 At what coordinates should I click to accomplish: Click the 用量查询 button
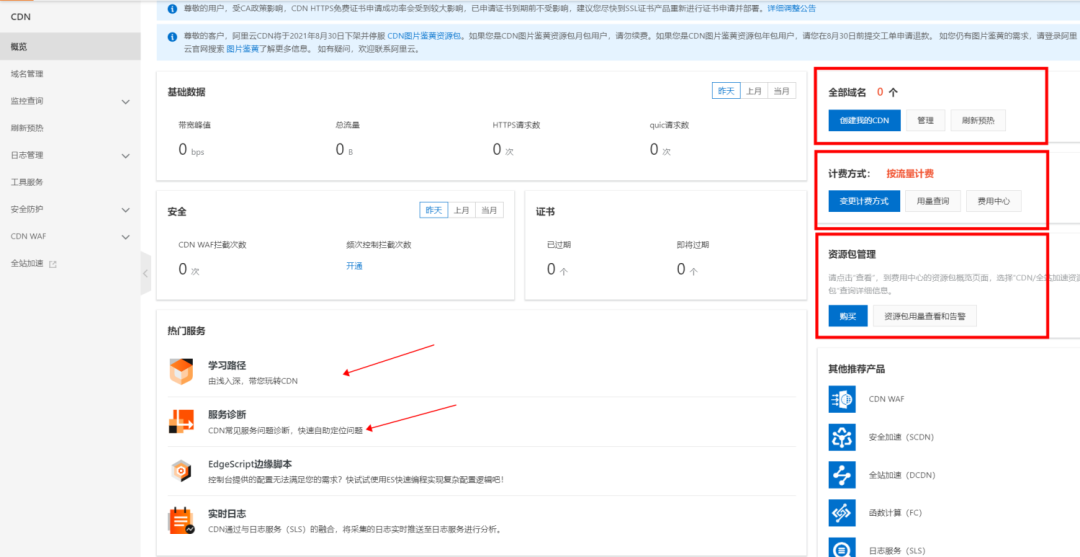pyautogui.click(x=933, y=201)
